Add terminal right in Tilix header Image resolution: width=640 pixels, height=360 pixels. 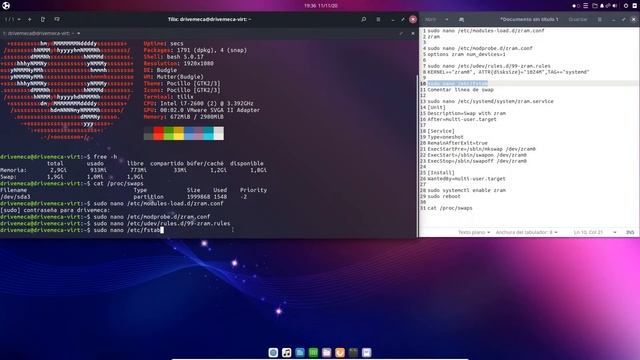pyautogui.click(x=43, y=19)
